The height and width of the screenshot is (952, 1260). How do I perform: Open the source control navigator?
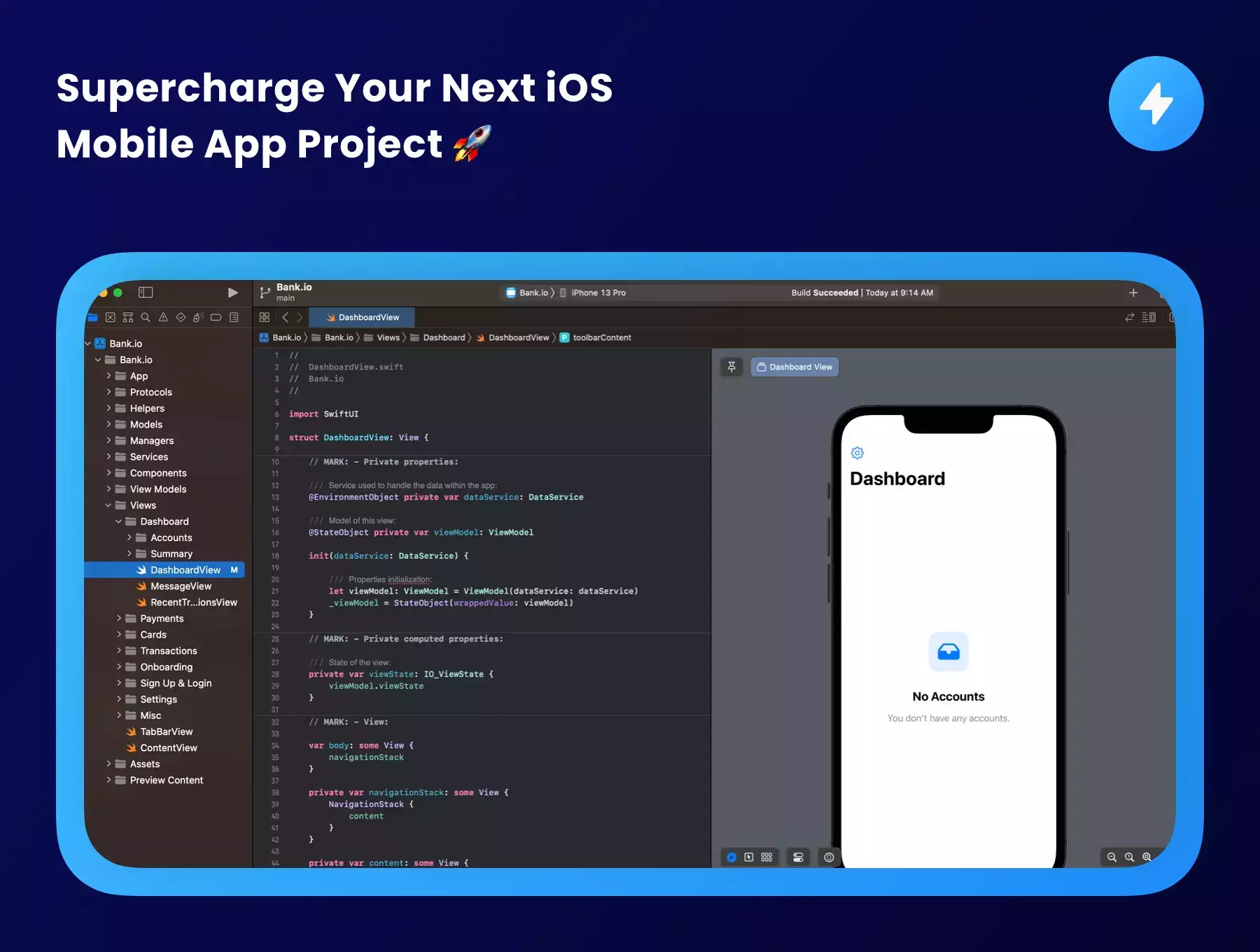[x=110, y=317]
